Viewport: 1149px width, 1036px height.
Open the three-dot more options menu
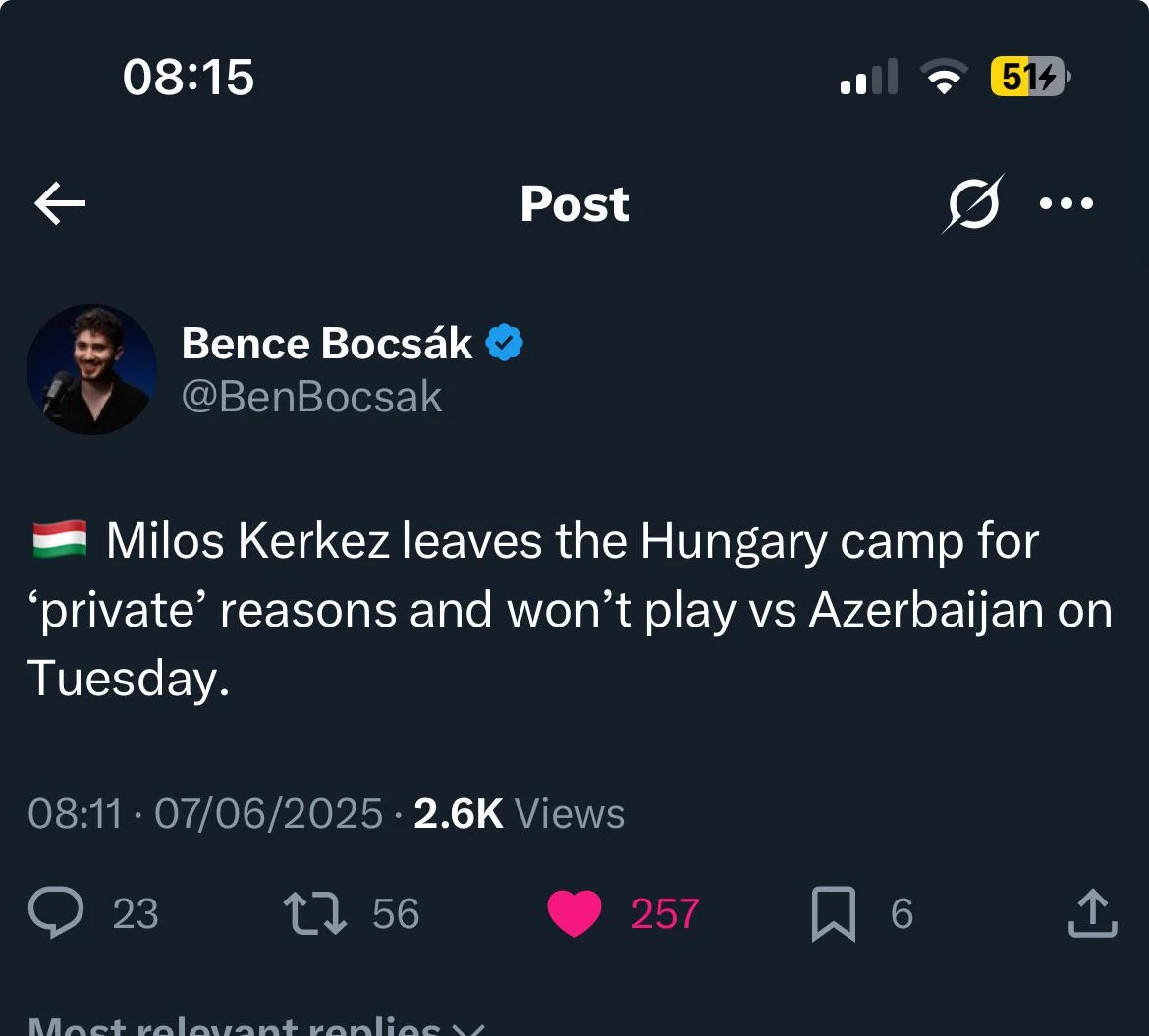coord(1067,203)
